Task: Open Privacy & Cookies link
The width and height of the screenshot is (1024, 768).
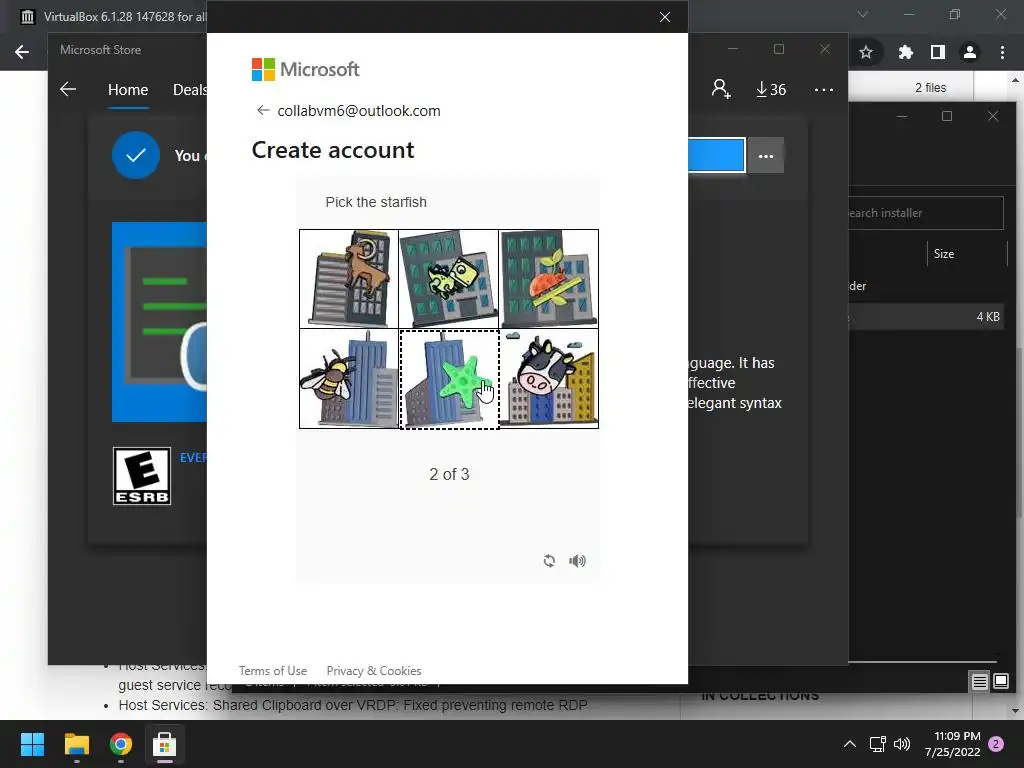Action: click(374, 671)
